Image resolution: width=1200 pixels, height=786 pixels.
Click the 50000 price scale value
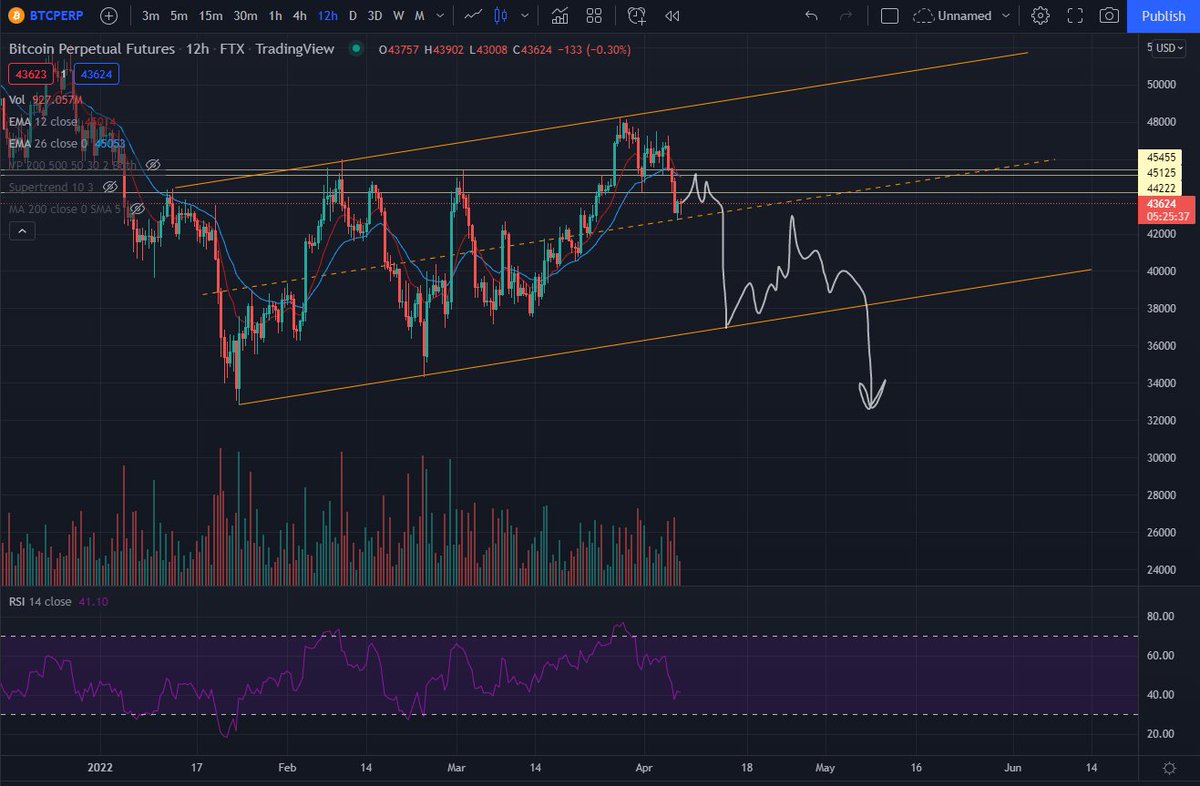[1163, 85]
